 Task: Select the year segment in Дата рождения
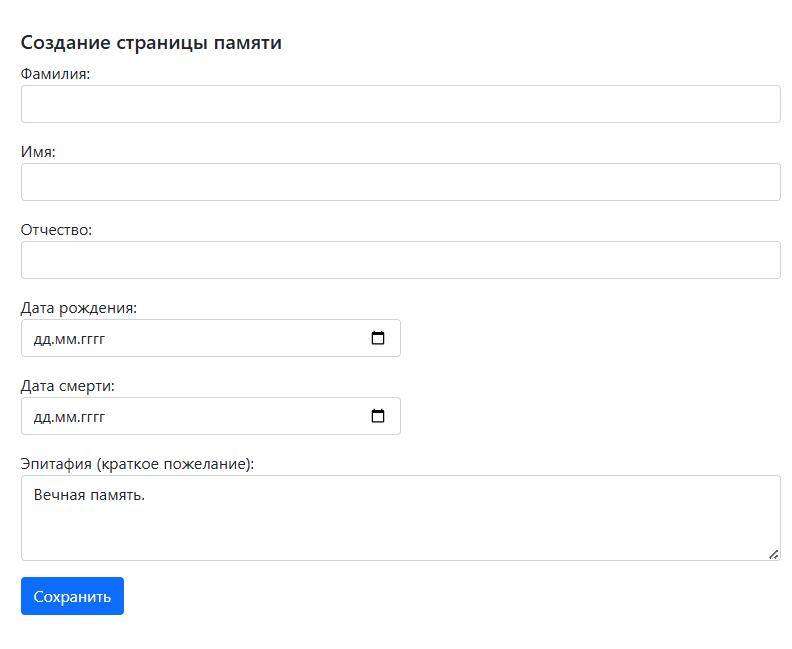coord(90,339)
